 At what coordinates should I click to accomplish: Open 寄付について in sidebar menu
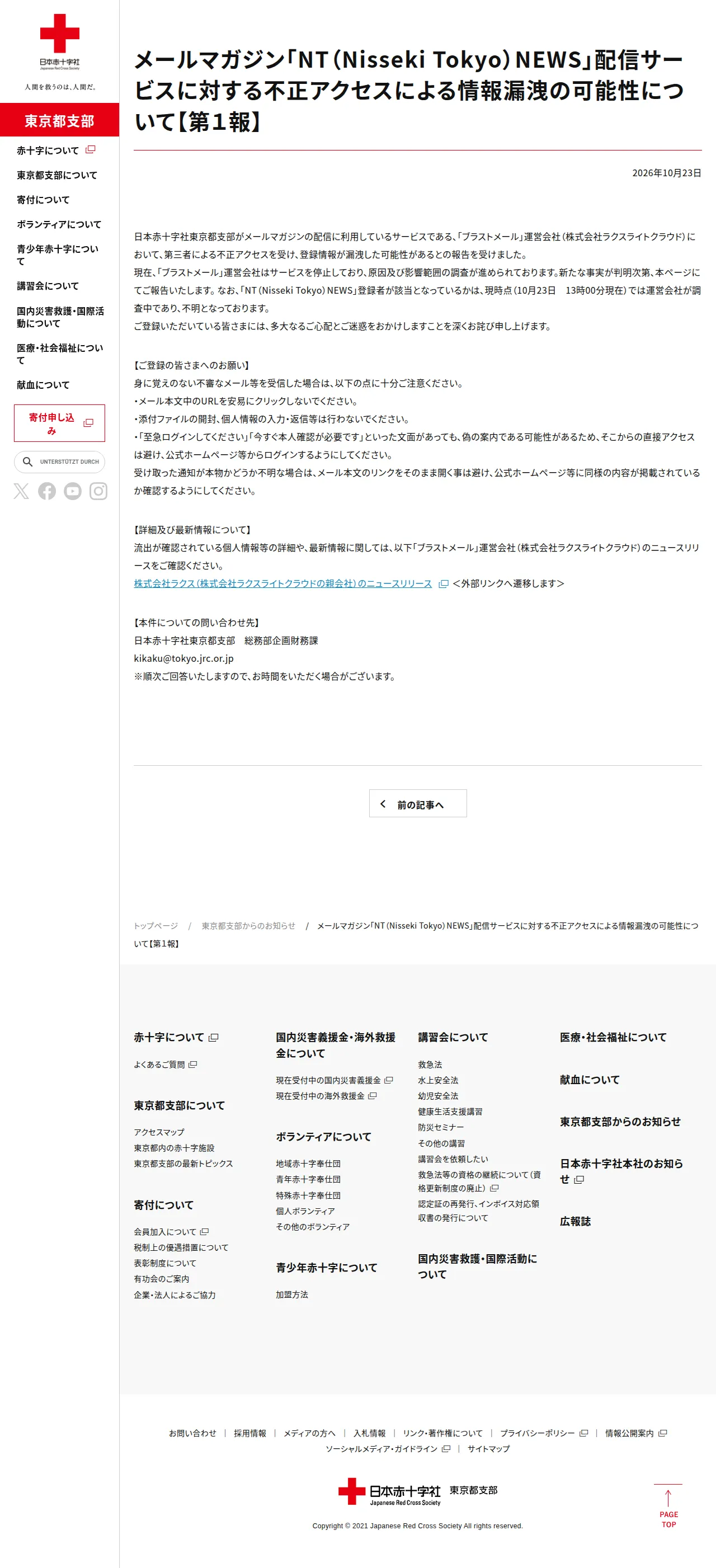tap(43, 200)
